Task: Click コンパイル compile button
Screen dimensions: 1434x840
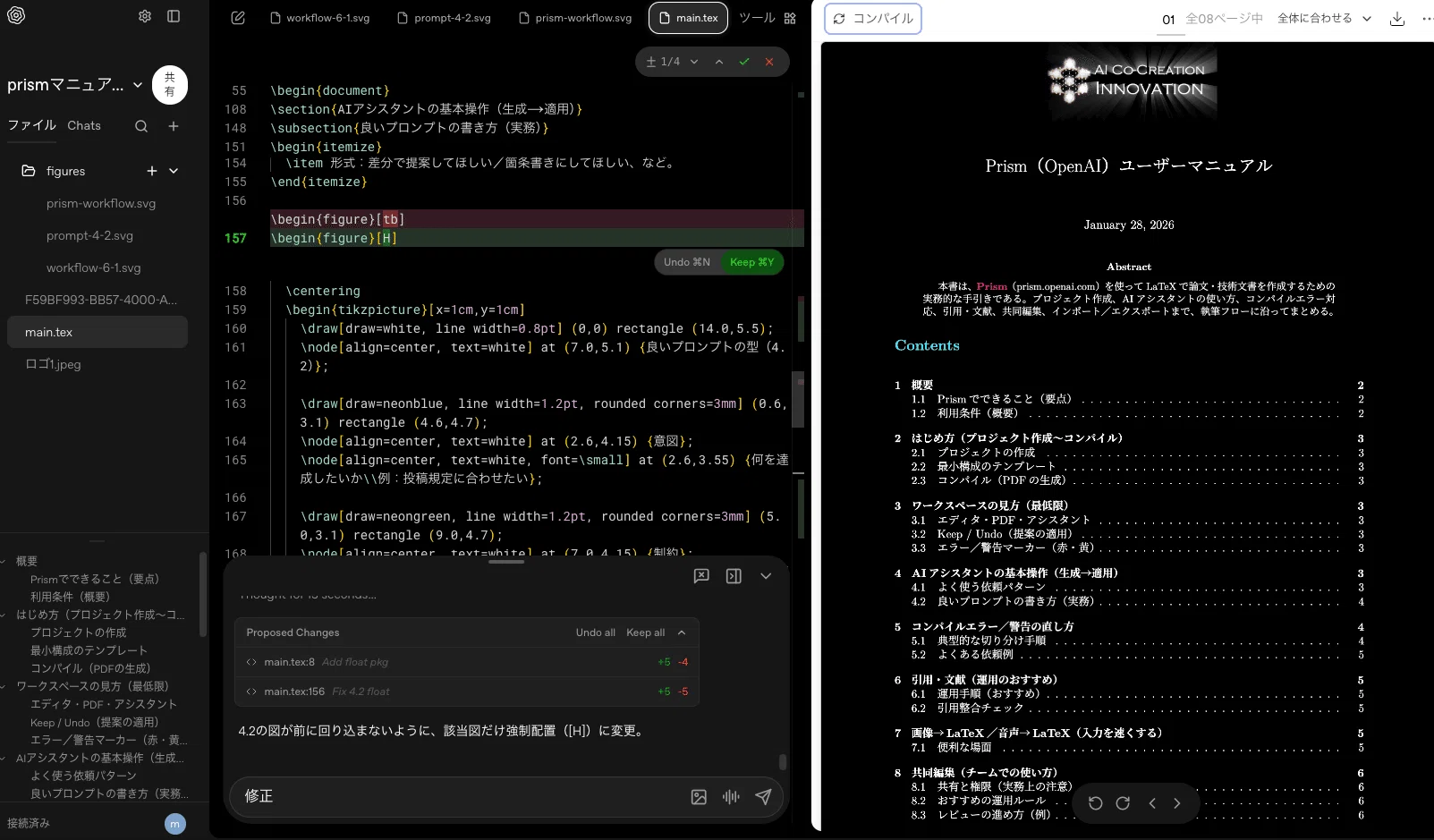Action: (x=873, y=18)
